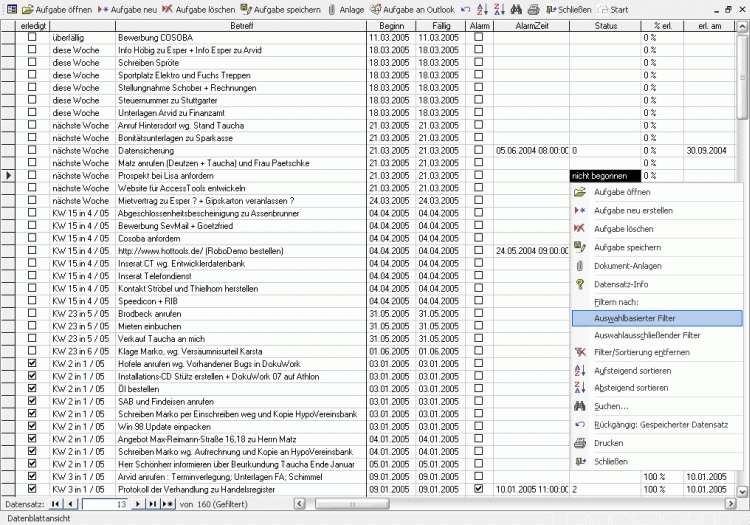Click the printer icon in the toolbar
Screen dimensions: 750x525
click(x=533, y=8)
